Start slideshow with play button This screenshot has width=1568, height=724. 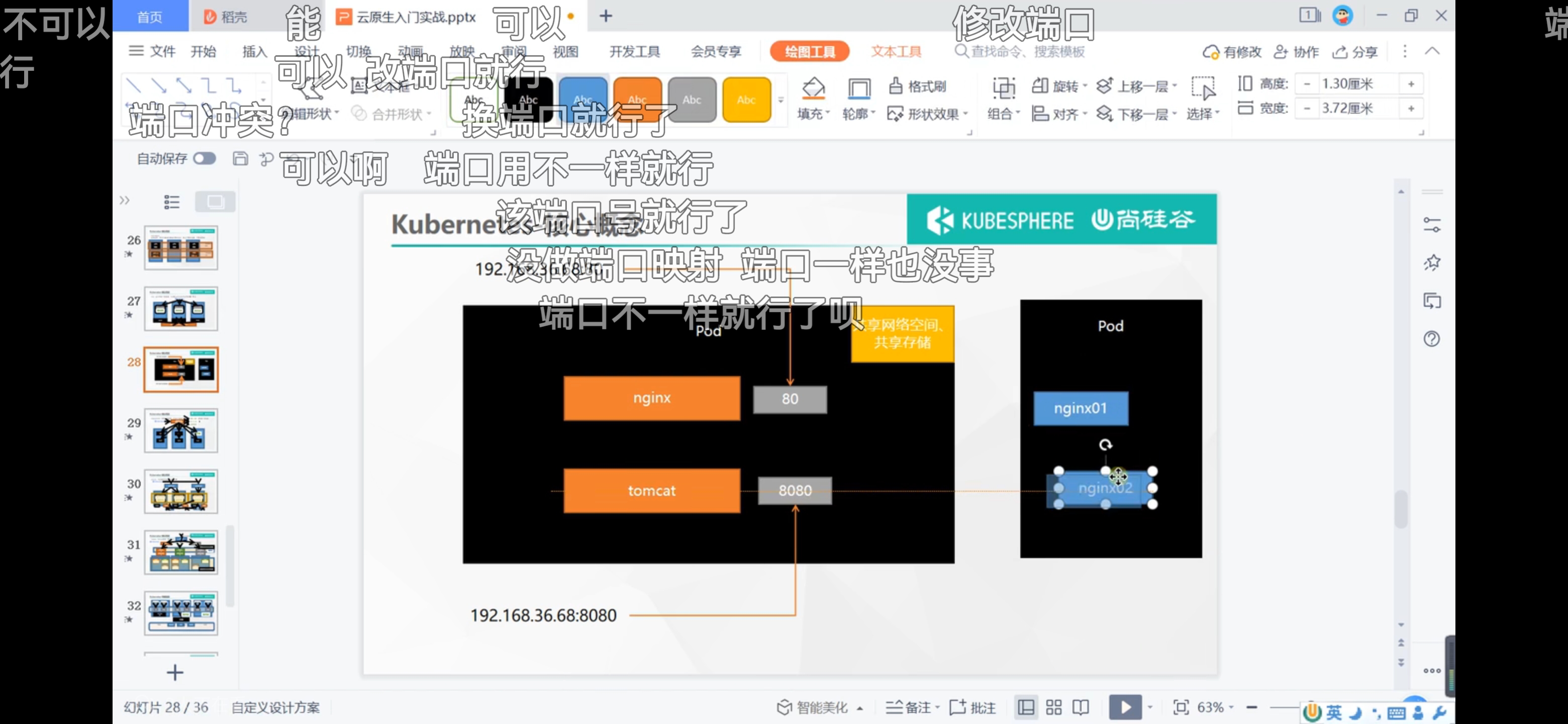1124,707
